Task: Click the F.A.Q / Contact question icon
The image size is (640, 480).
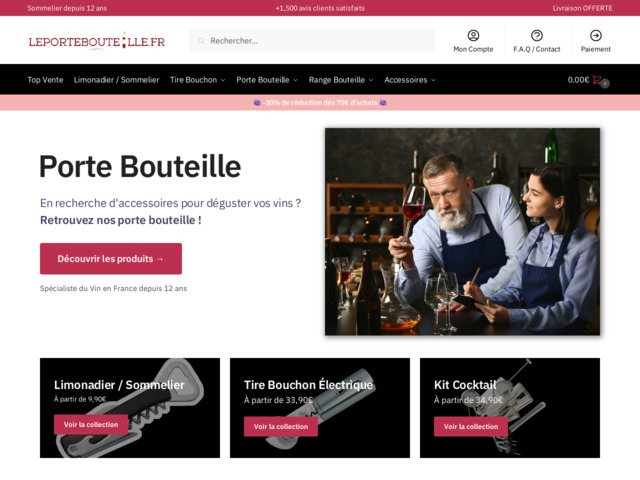Action: (x=537, y=36)
